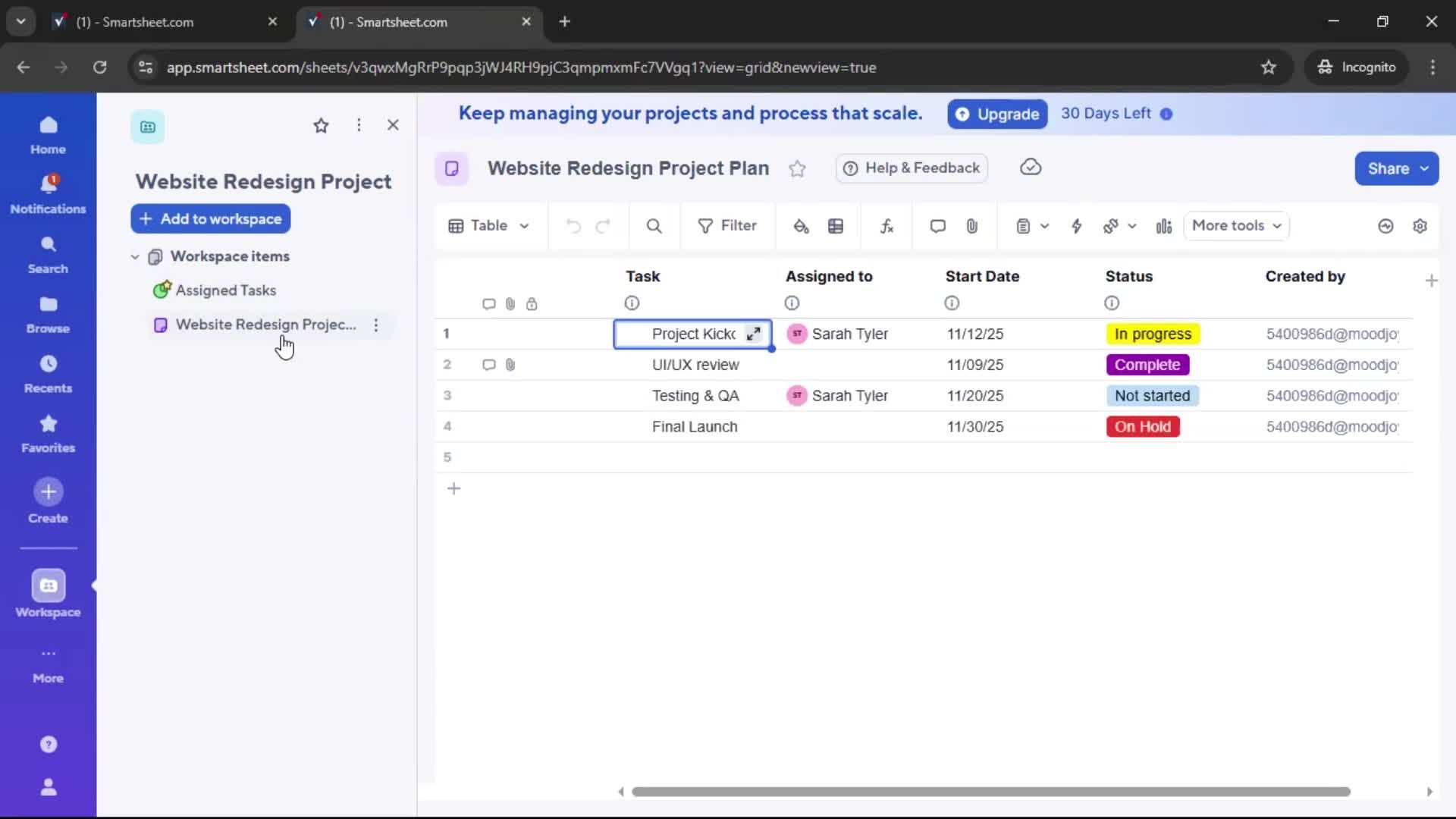1456x819 pixels.
Task: Star the Website Redesign Project Plan
Action: click(x=797, y=168)
